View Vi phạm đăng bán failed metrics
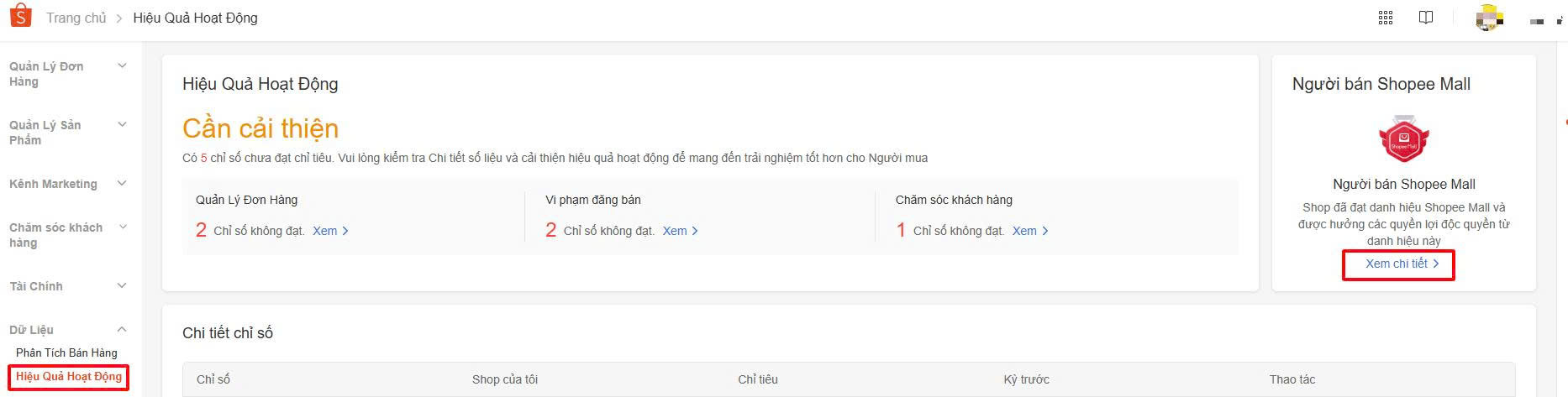Screen dimensions: 1568x397 tap(680, 231)
